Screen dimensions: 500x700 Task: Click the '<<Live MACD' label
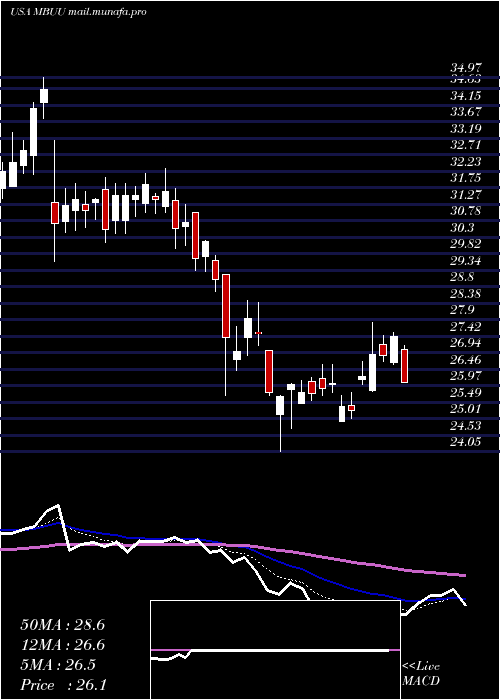421,674
